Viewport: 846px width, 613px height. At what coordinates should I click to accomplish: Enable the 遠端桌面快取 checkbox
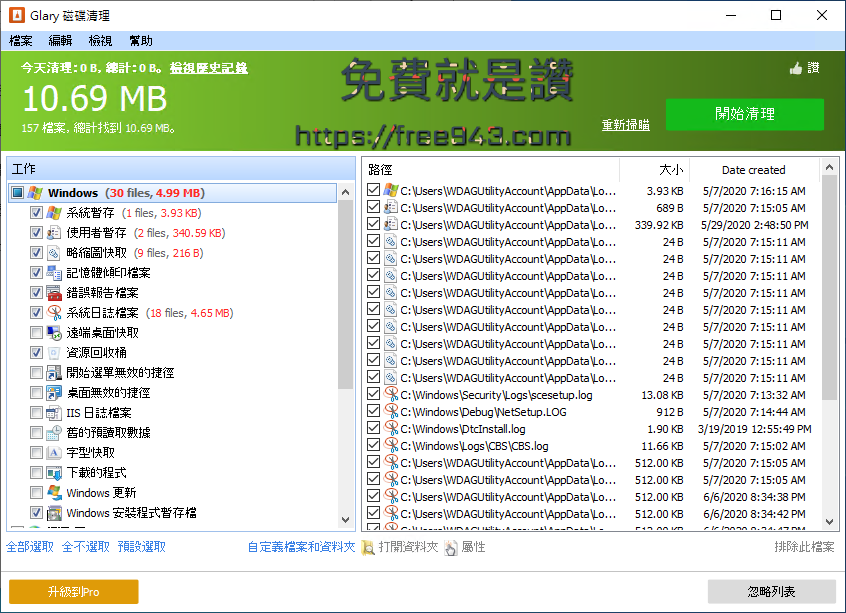tap(36, 332)
